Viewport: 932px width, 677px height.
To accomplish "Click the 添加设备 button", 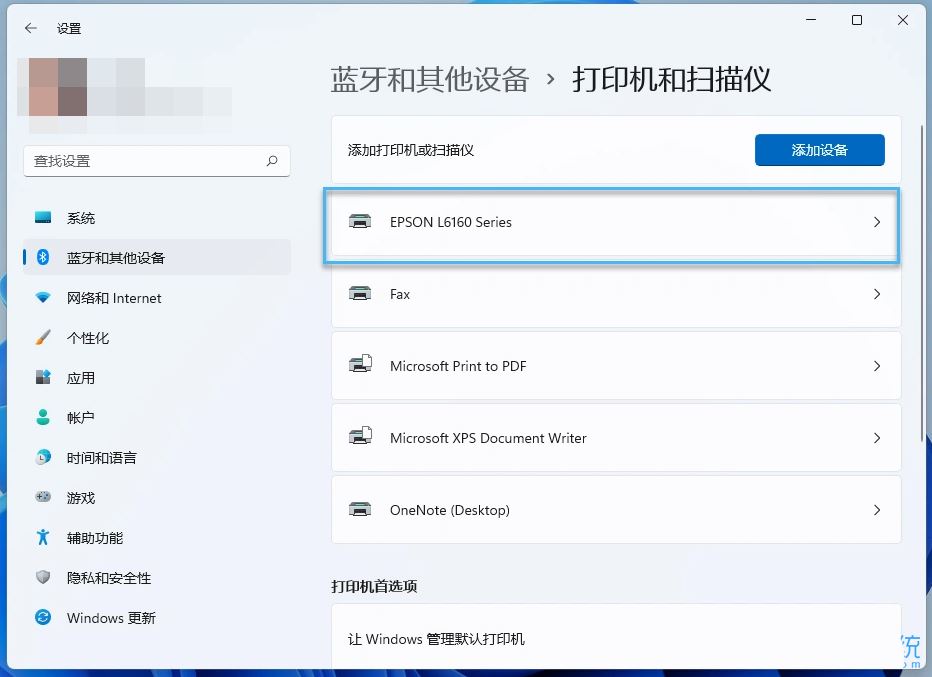I will tap(819, 149).
